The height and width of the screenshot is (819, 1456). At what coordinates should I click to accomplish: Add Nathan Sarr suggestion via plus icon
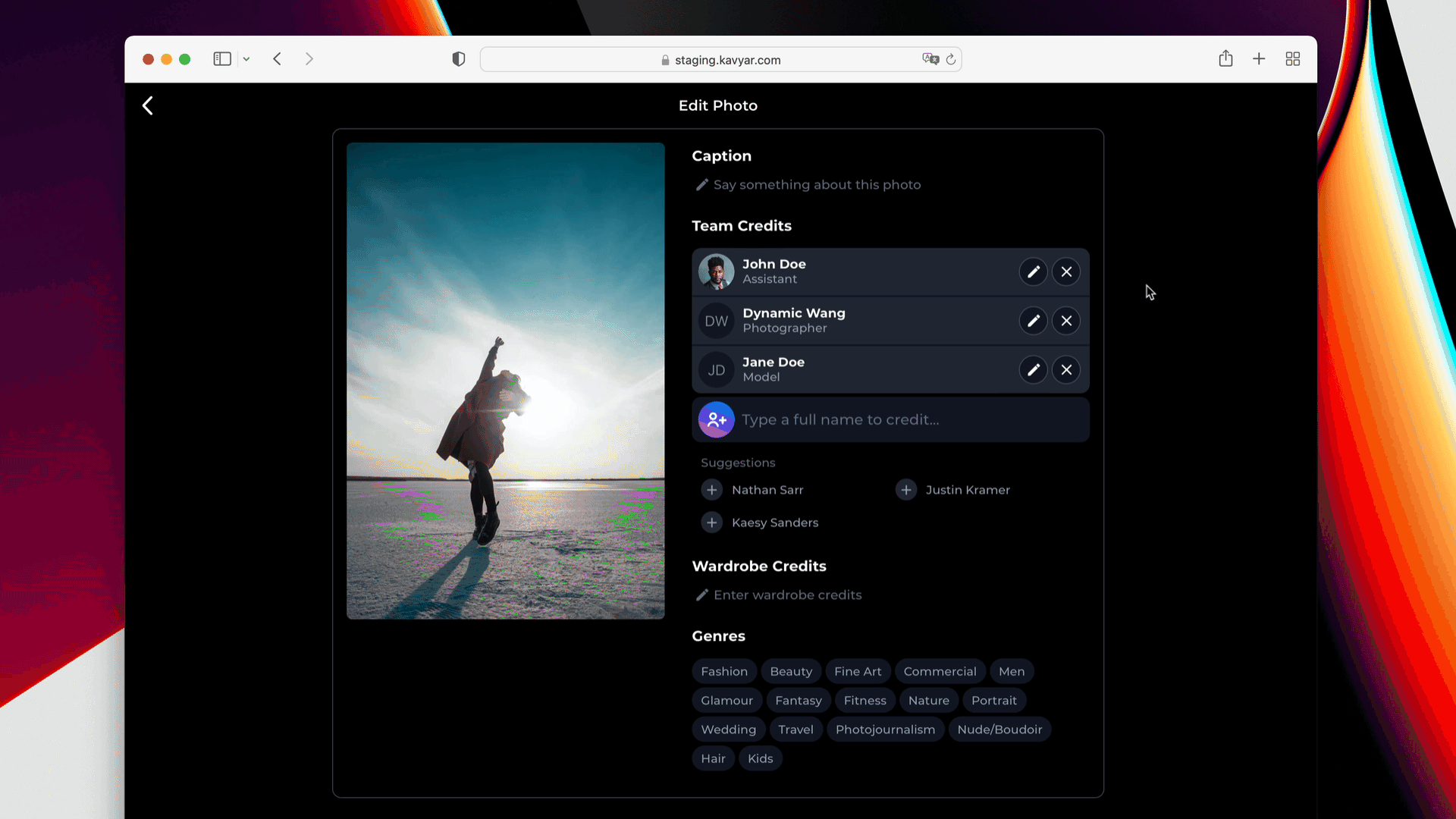coord(711,490)
